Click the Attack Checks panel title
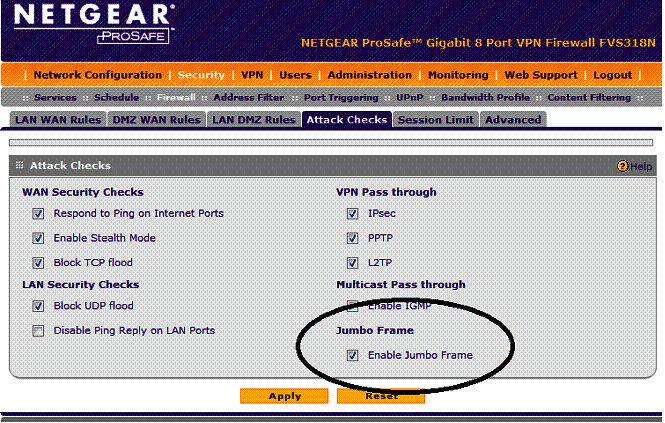The width and height of the screenshot is (665, 423). (x=70, y=165)
